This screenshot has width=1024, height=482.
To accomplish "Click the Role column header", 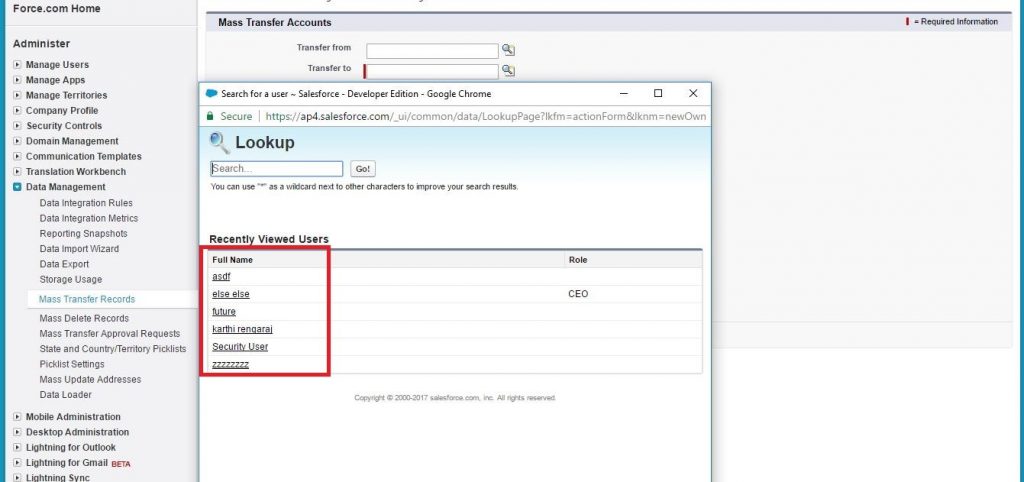I will click(578, 260).
